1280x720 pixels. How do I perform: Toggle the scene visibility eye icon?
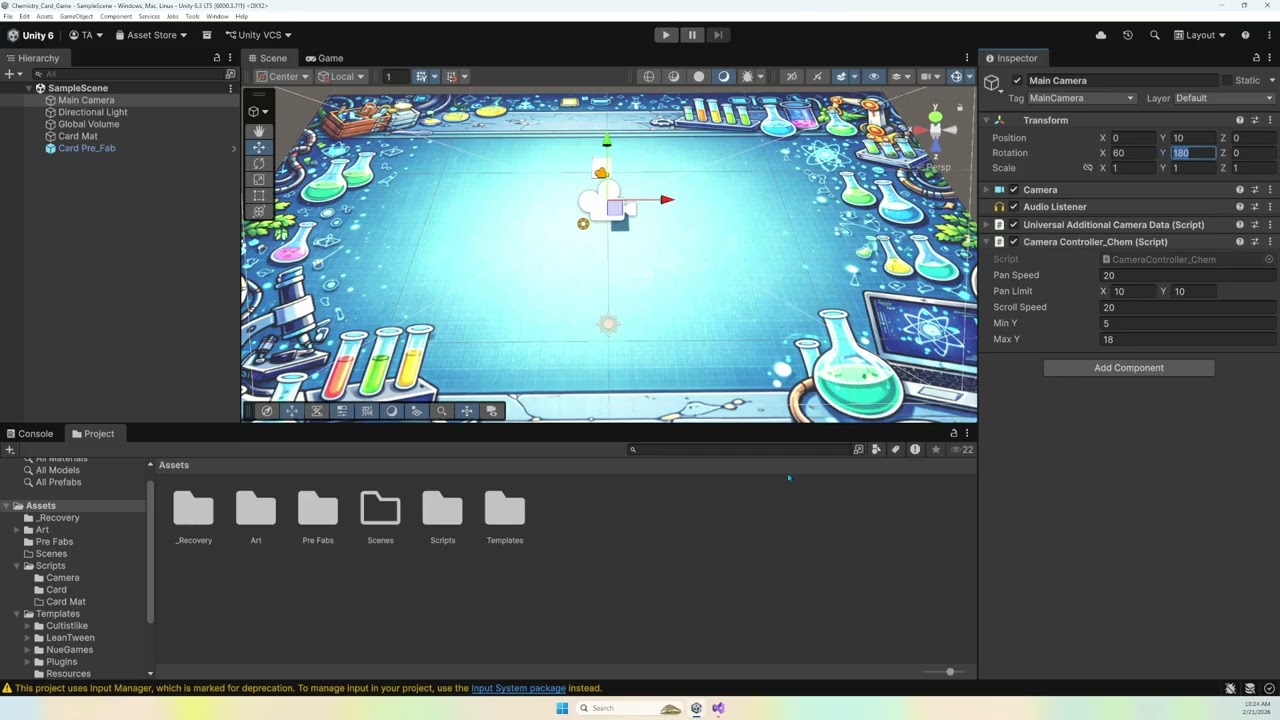[x=874, y=77]
